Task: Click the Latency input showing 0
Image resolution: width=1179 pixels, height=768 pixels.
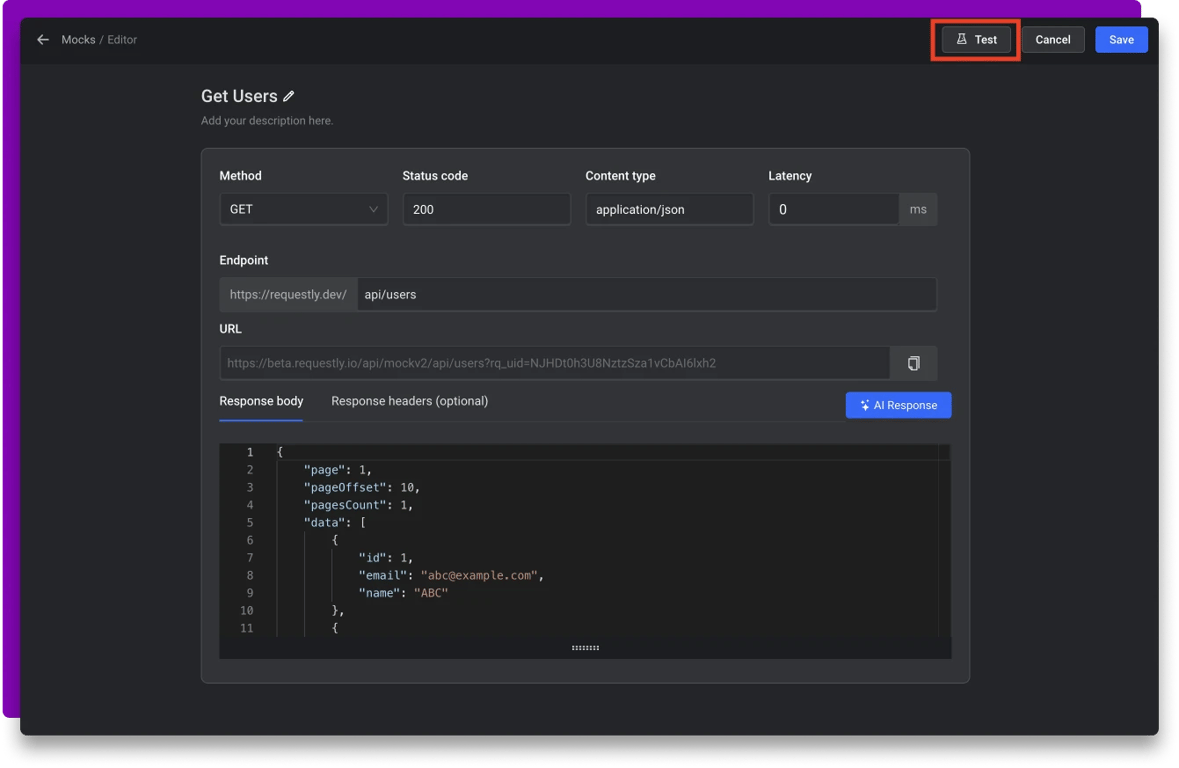Action: coord(833,209)
